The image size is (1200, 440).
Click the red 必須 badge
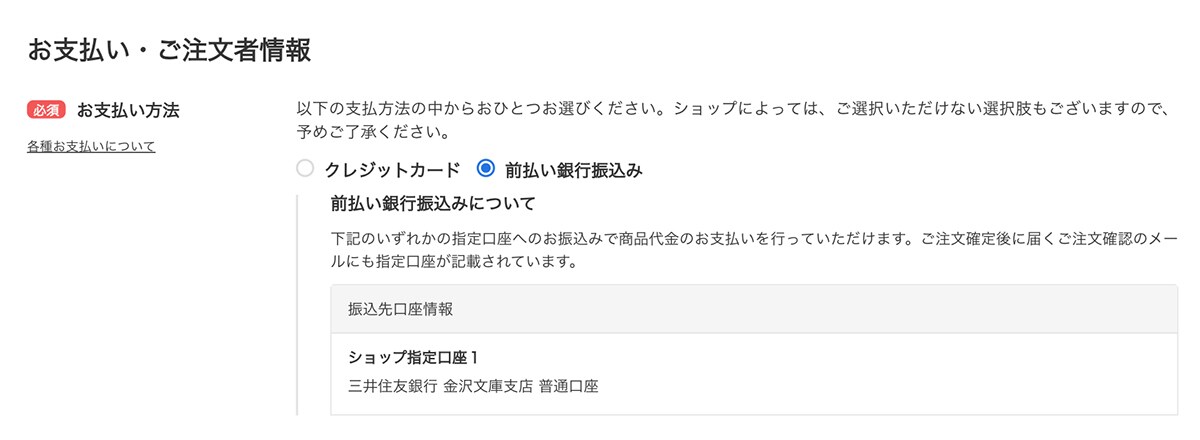pyautogui.click(x=46, y=109)
